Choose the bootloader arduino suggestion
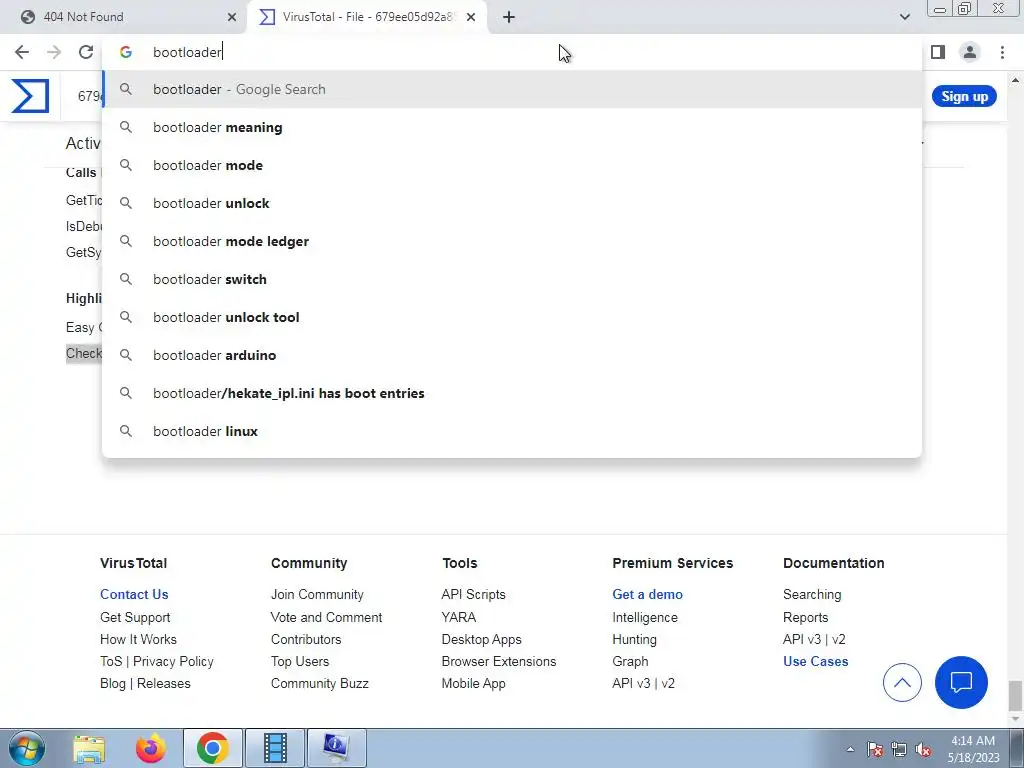 [512, 355]
